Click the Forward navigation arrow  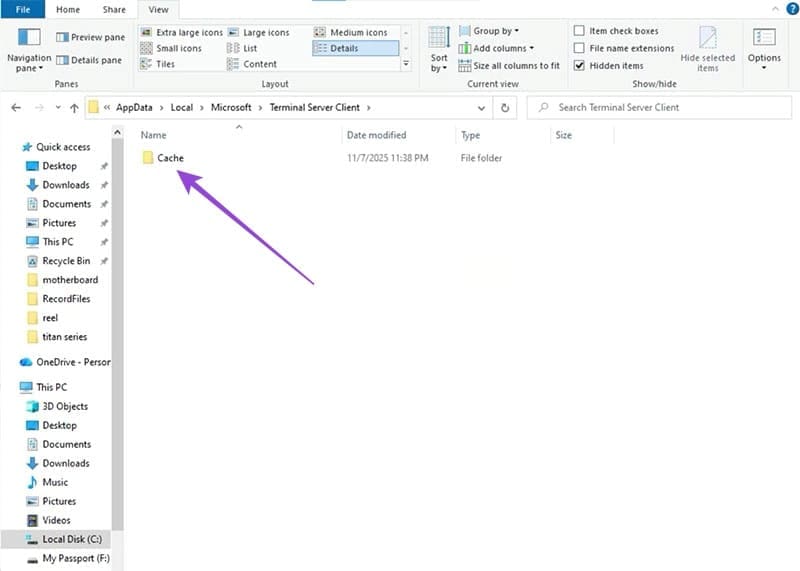coord(39,108)
